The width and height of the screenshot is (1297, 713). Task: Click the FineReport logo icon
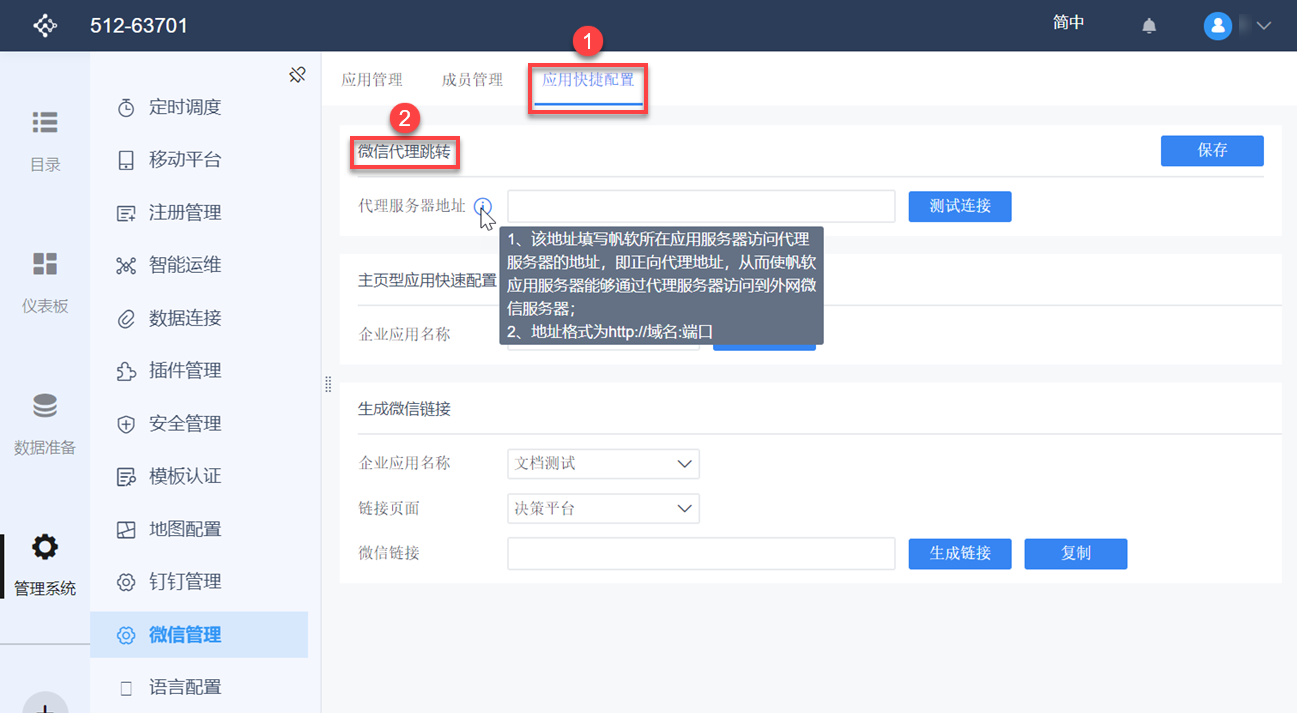coord(45,25)
